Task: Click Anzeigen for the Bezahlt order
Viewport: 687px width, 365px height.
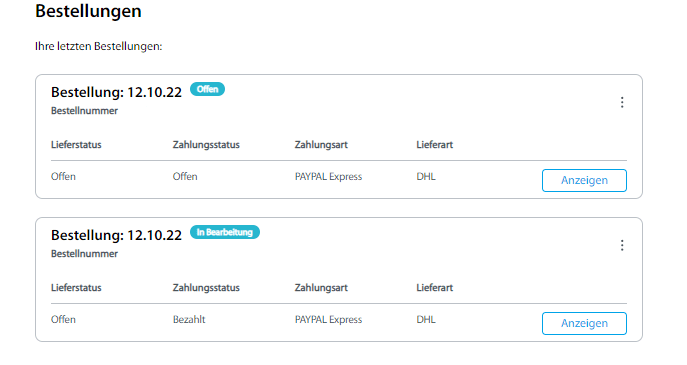Action: point(584,323)
